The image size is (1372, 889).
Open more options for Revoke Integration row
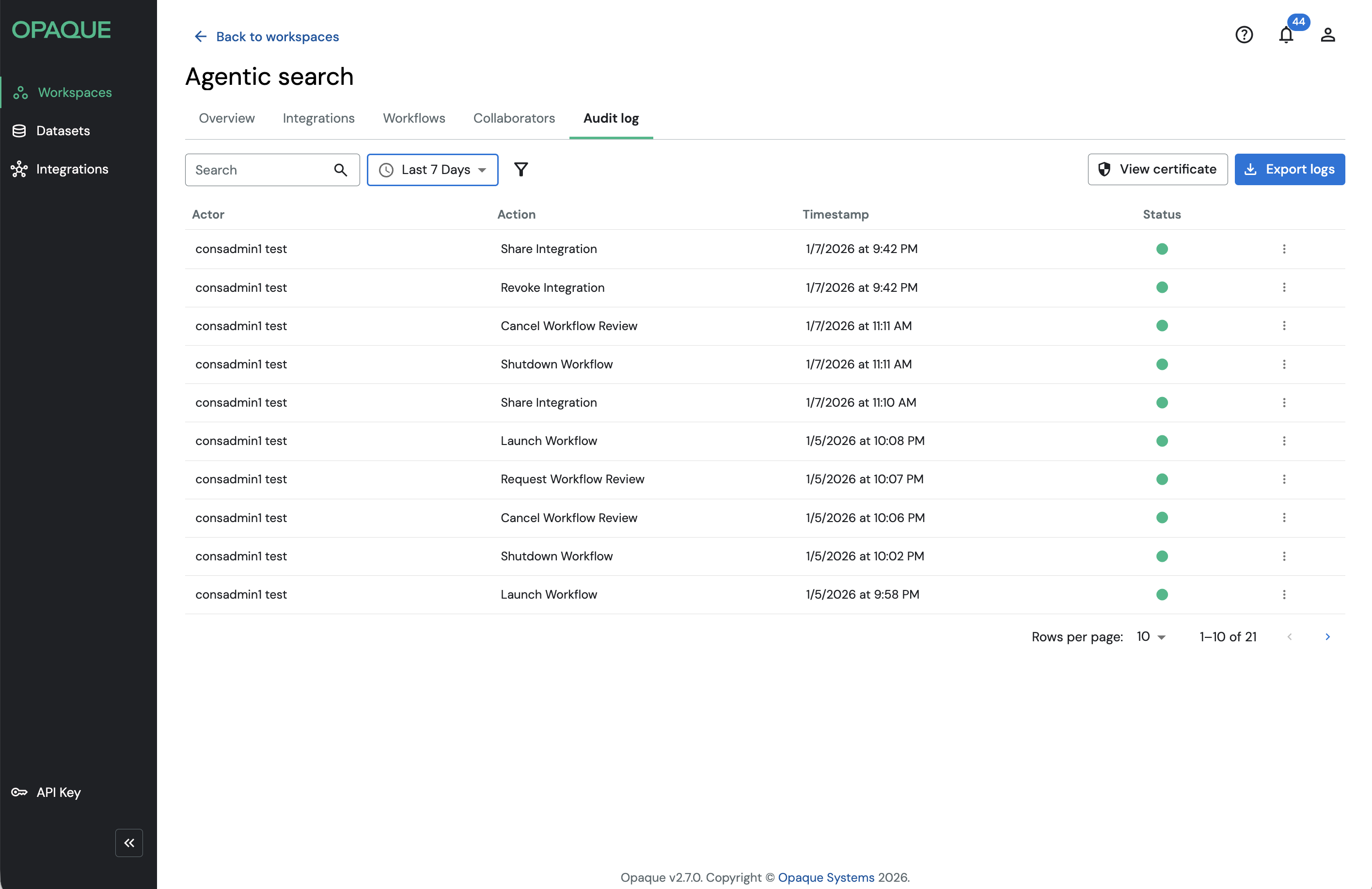click(x=1284, y=287)
